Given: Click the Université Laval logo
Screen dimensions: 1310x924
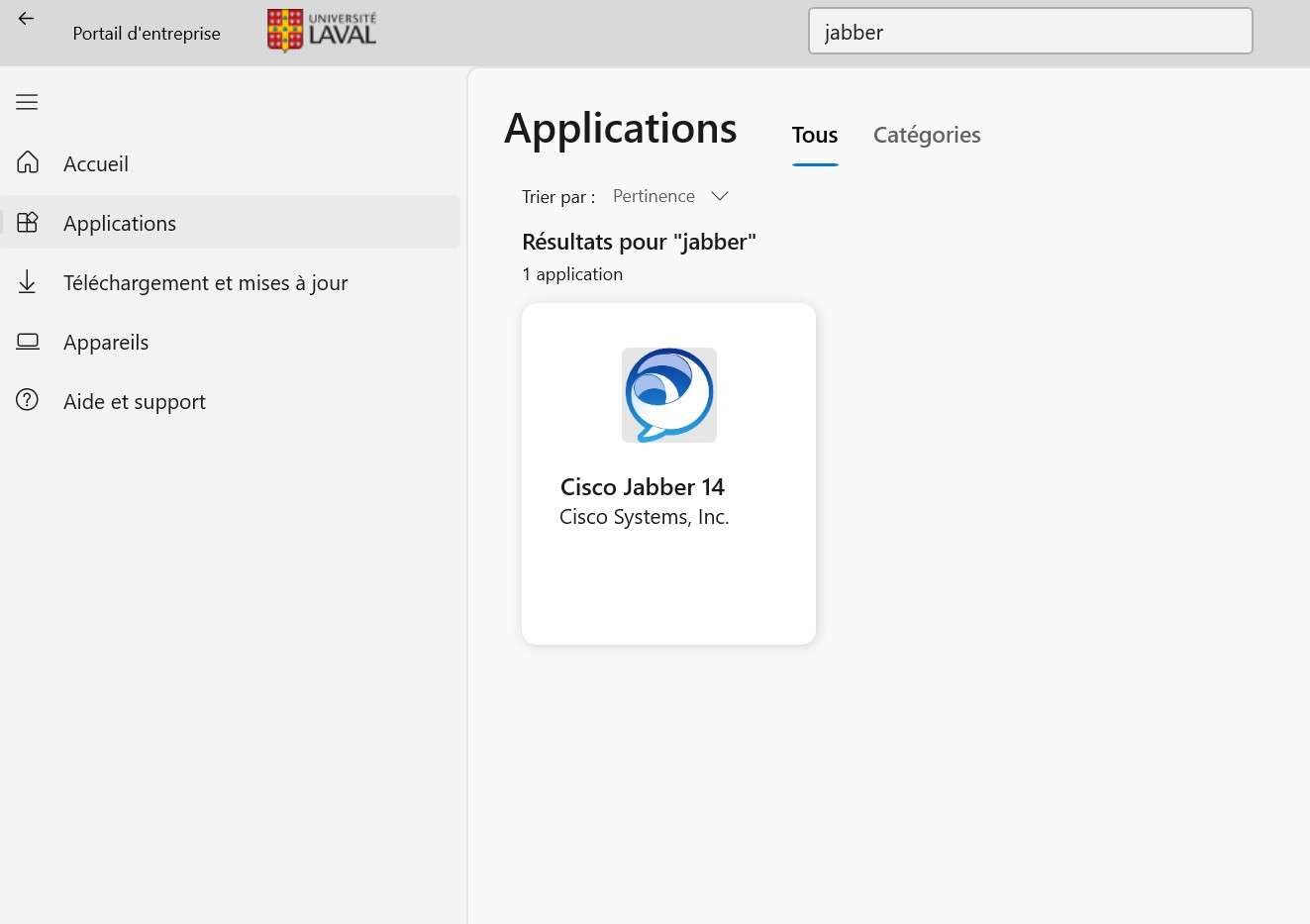Looking at the screenshot, I should pos(322,31).
